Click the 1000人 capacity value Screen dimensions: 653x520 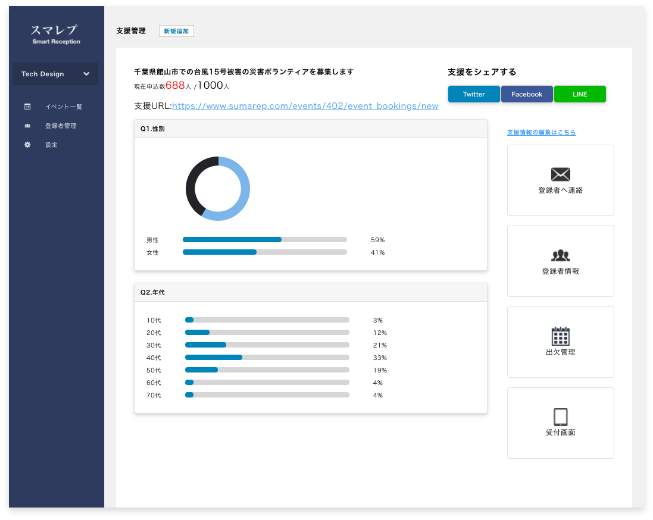214,85
